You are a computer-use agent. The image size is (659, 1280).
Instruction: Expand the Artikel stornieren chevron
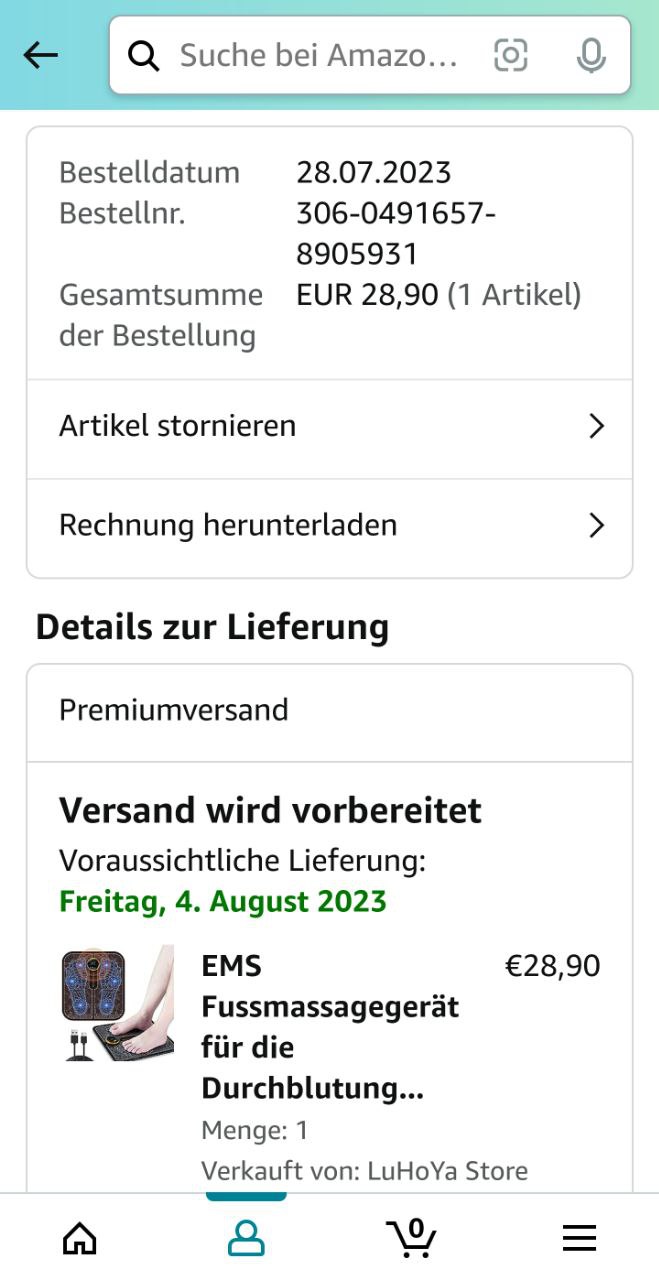tap(597, 427)
